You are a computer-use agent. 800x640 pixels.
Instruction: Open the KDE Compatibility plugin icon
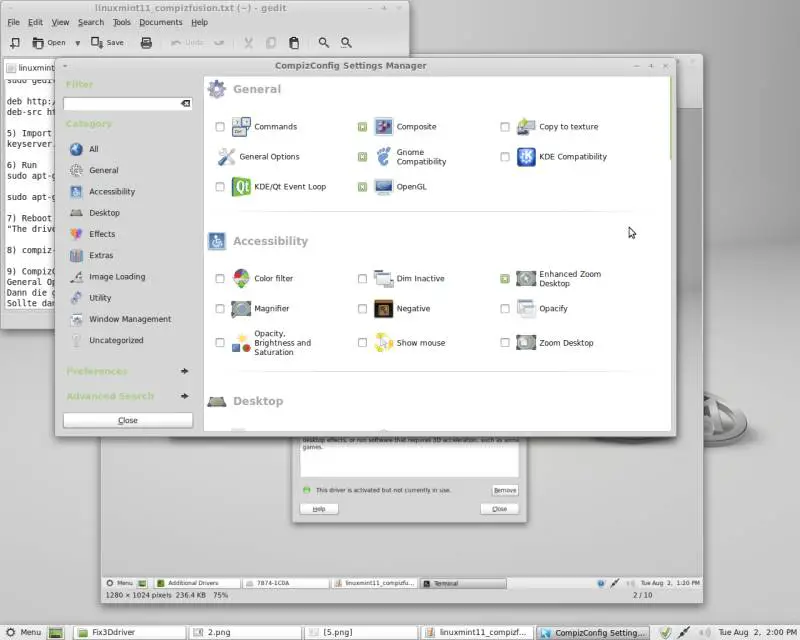click(526, 157)
